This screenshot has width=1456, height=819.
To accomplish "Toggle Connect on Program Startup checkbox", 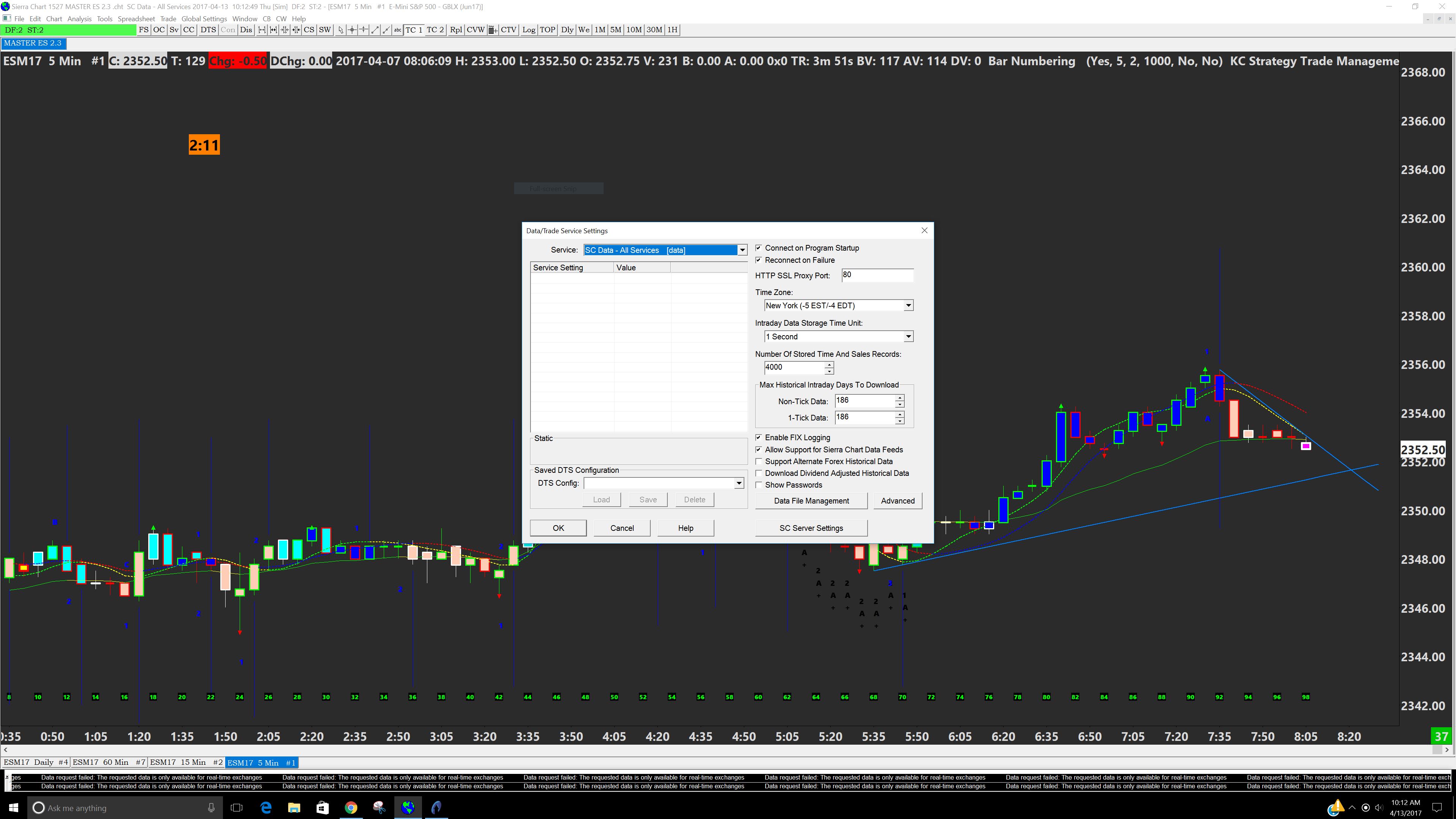I will (759, 248).
